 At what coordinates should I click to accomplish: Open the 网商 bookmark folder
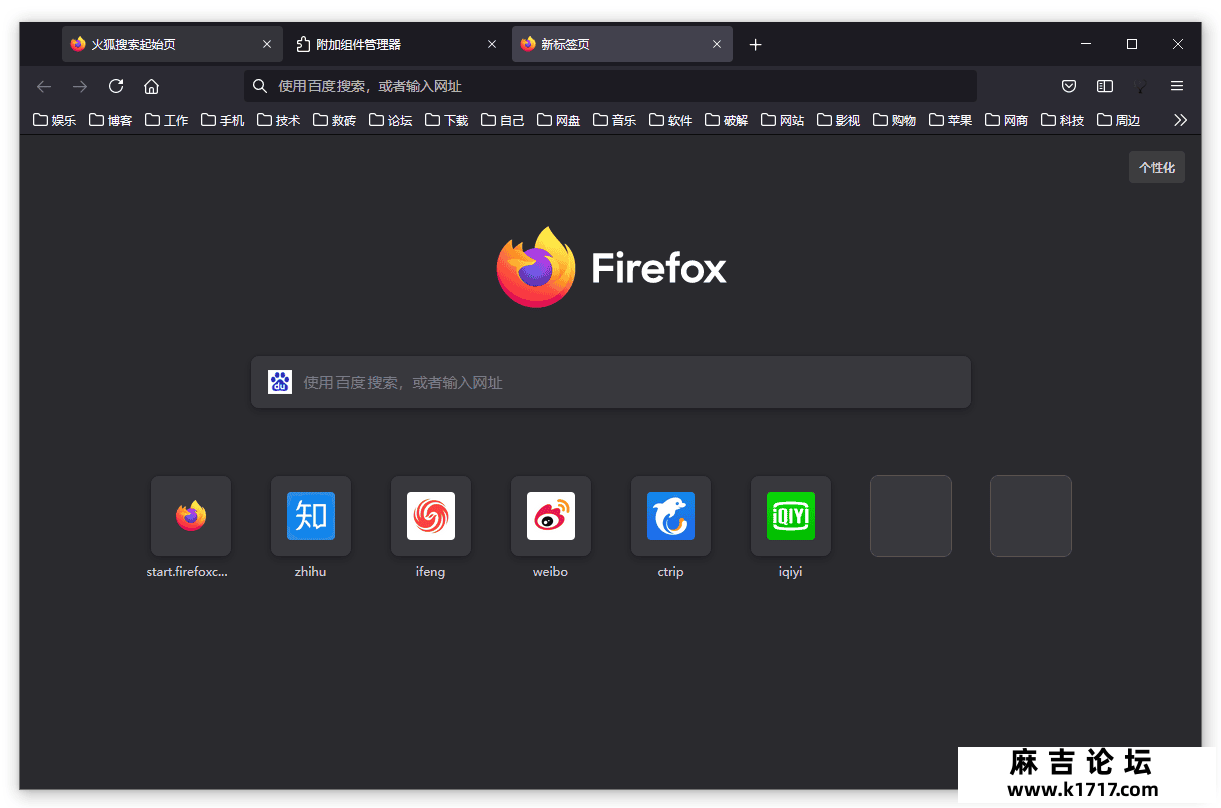pos(1006,120)
